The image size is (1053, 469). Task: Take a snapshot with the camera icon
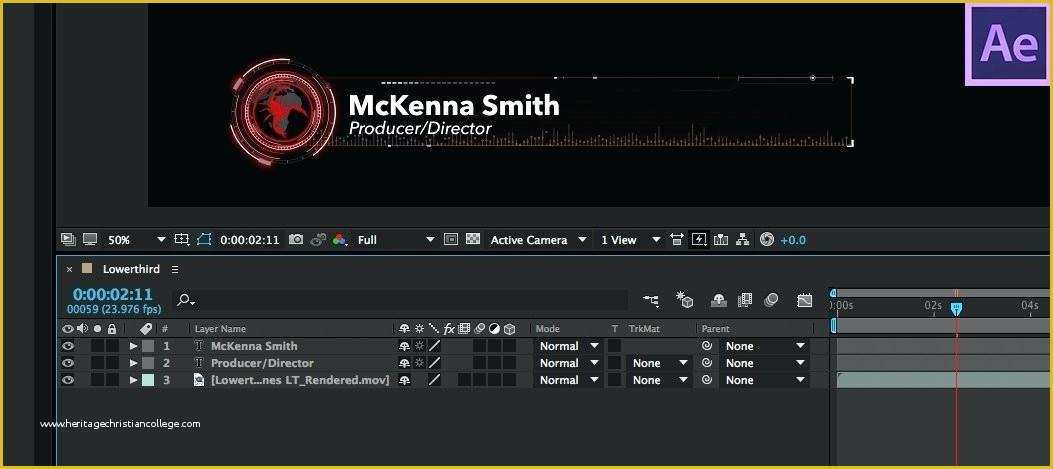click(x=295, y=239)
